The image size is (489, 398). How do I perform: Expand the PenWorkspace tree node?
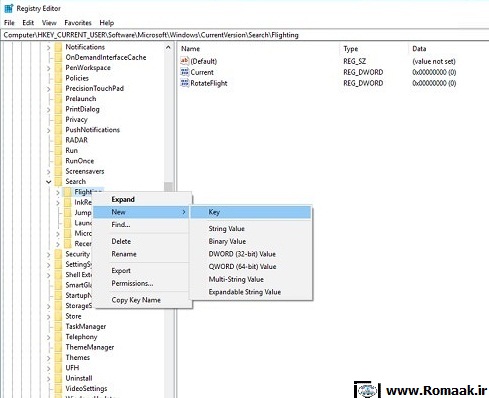(49, 68)
